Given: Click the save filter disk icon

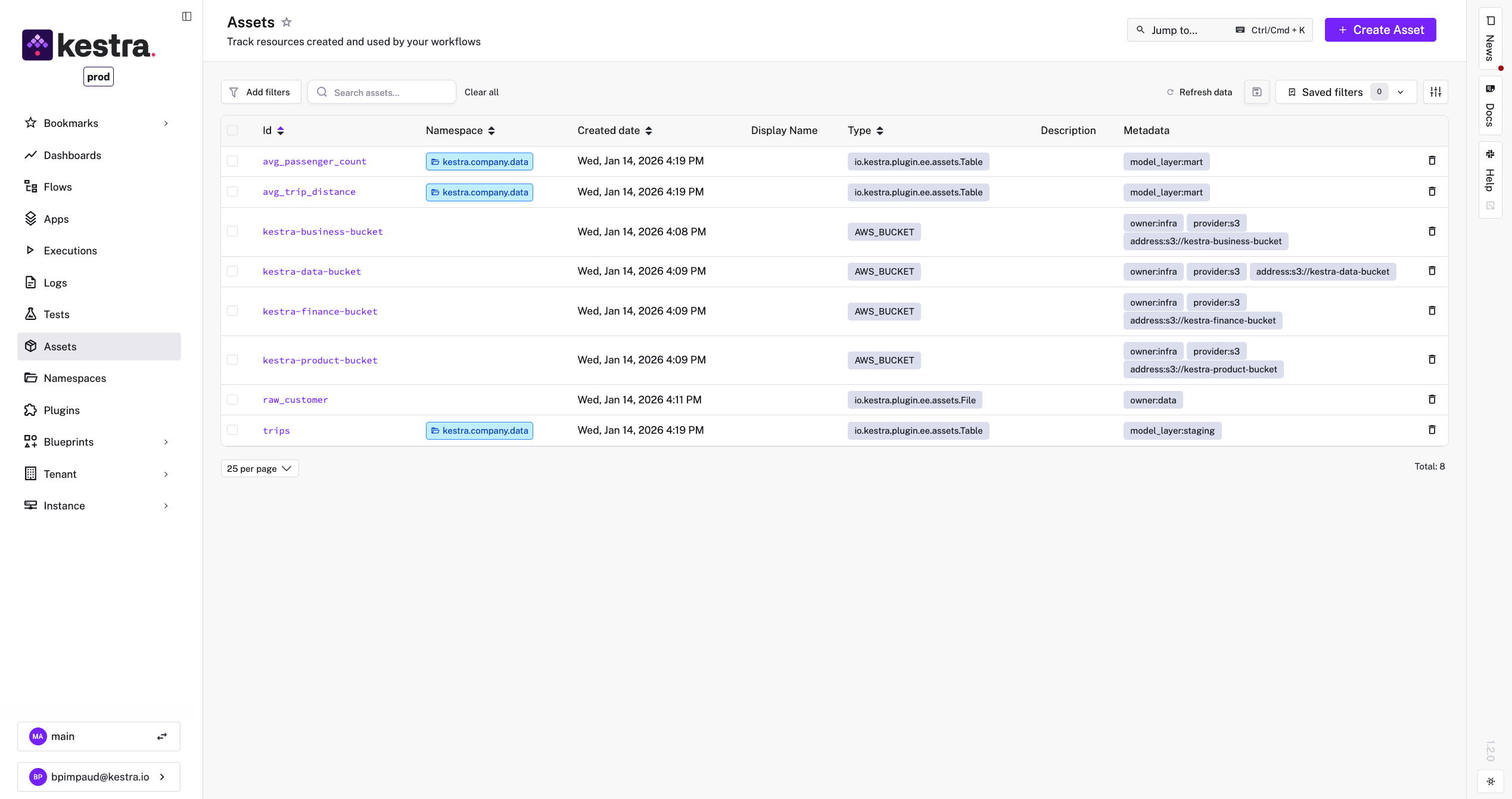Looking at the screenshot, I should click(1257, 92).
